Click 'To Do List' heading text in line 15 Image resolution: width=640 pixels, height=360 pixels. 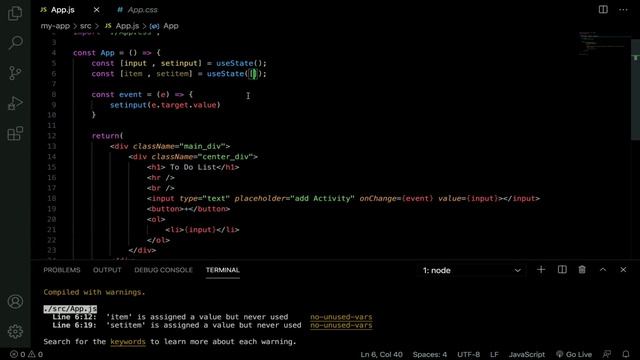[193, 167]
